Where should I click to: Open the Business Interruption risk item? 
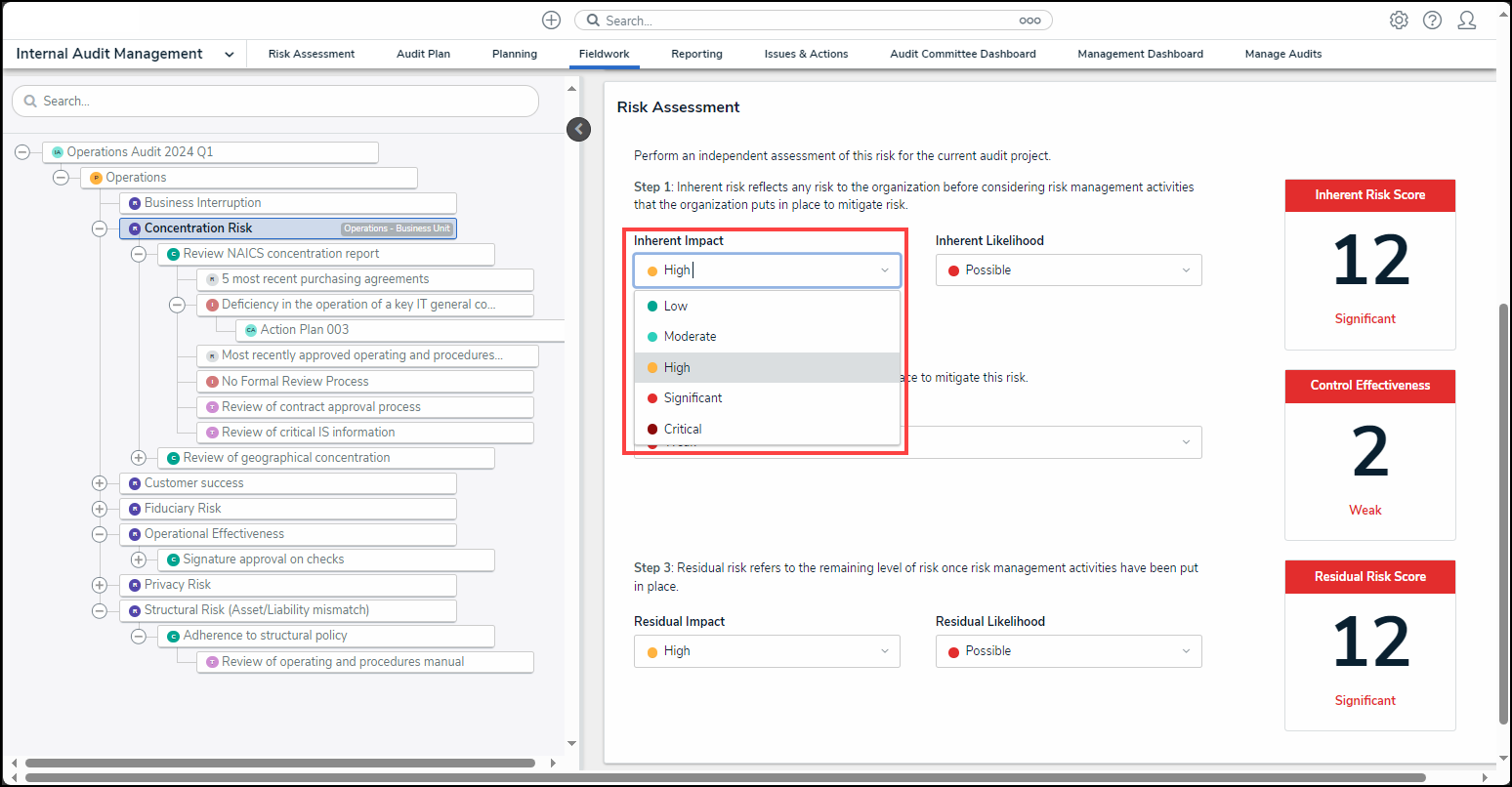coord(202,203)
